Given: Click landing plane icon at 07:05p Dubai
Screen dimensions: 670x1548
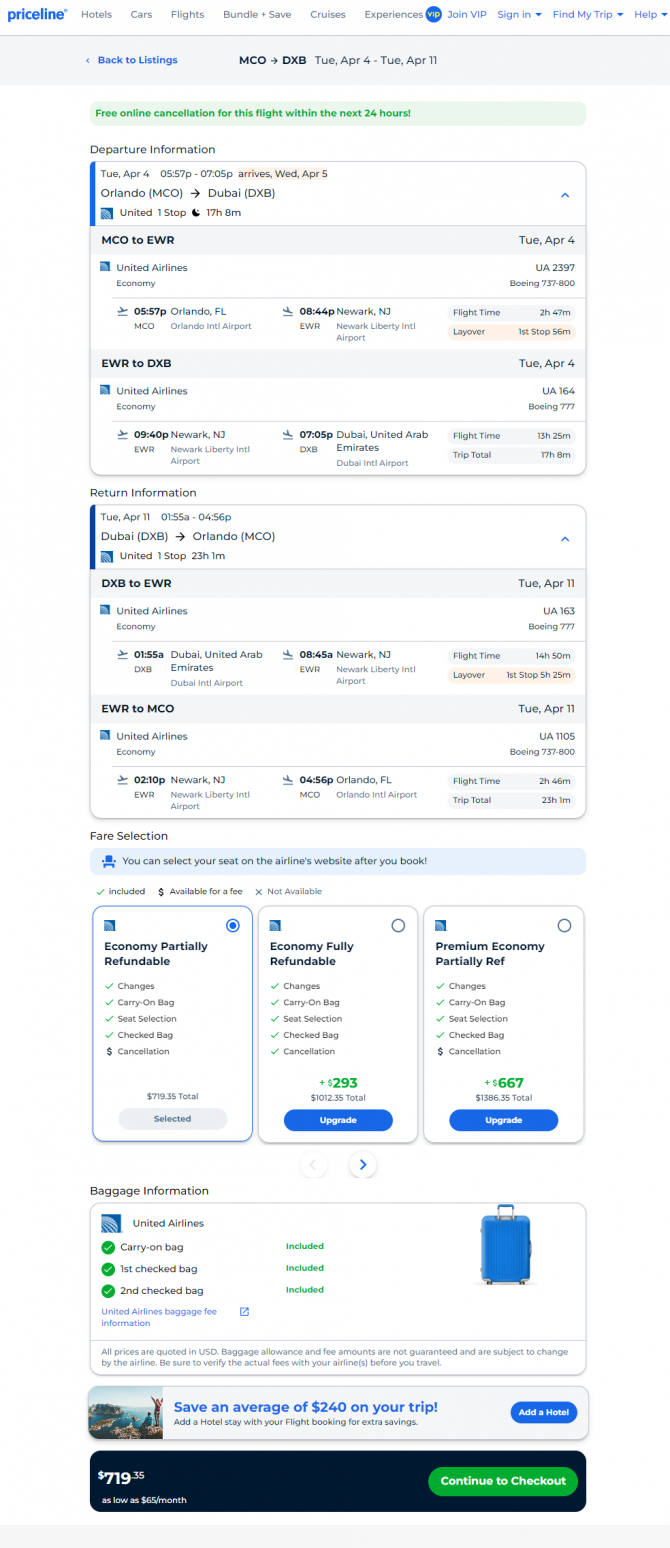Looking at the screenshot, I should pyautogui.click(x=289, y=434).
